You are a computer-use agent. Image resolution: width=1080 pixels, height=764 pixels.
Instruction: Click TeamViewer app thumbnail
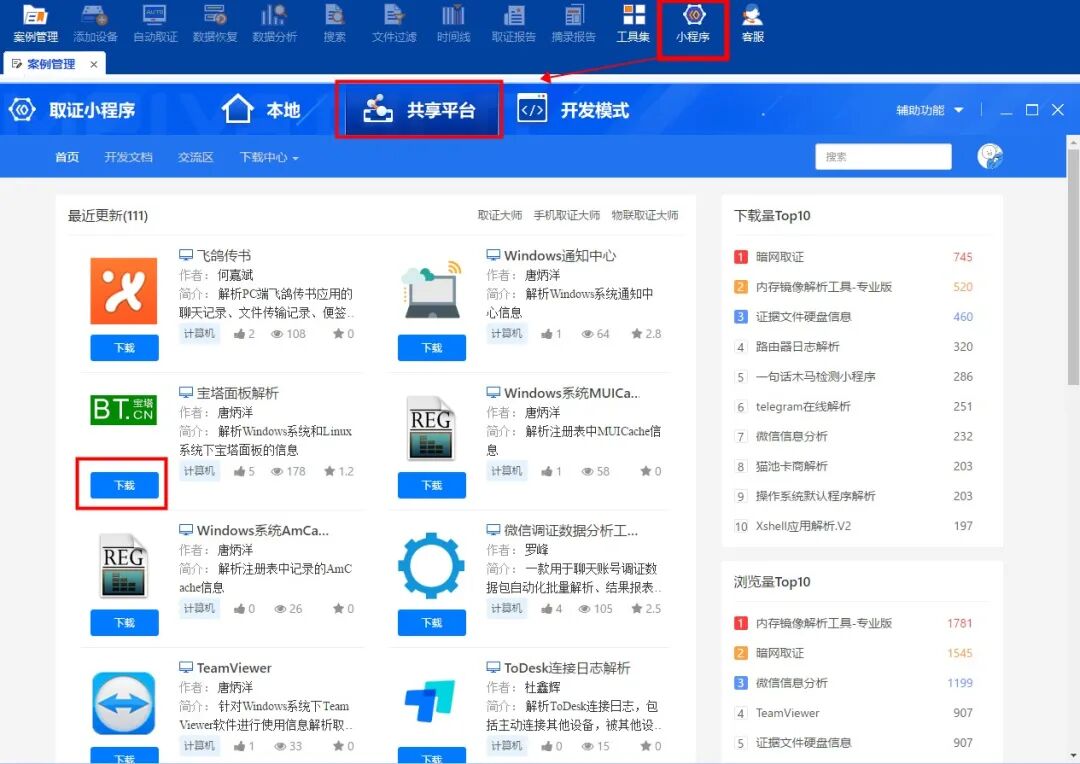(x=124, y=703)
